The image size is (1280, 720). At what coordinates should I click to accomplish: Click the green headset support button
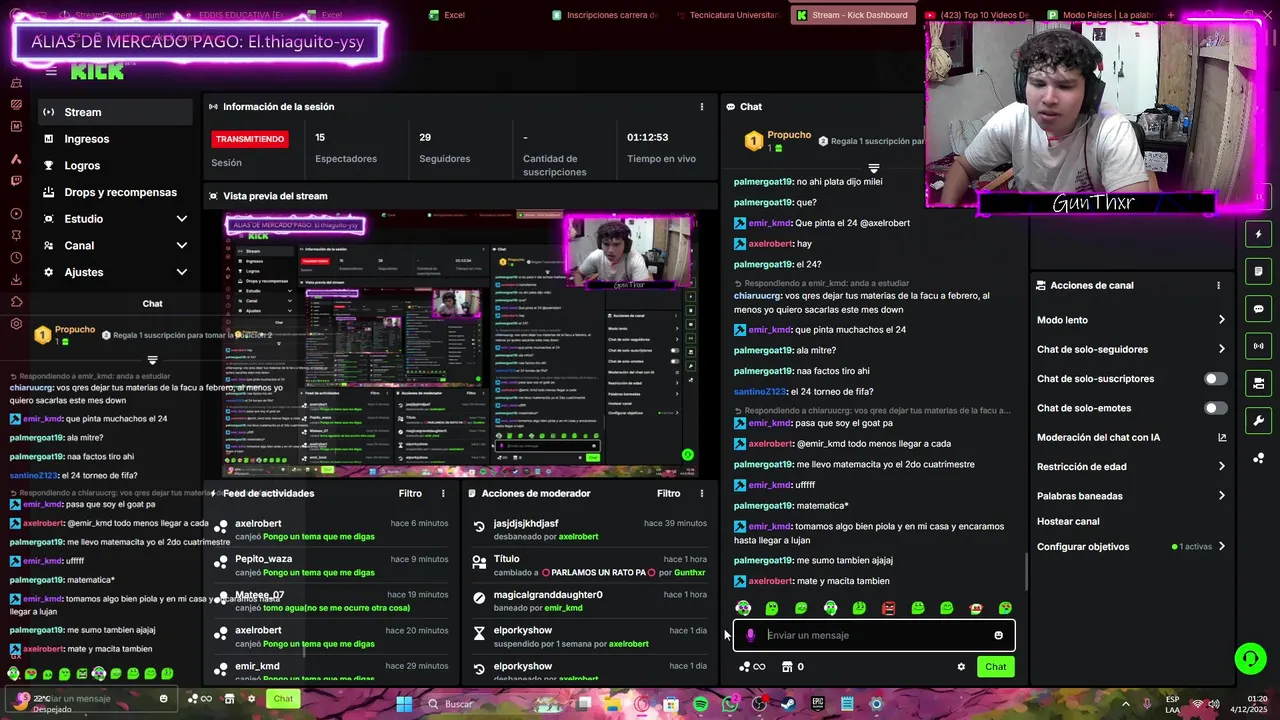[x=1250, y=658]
